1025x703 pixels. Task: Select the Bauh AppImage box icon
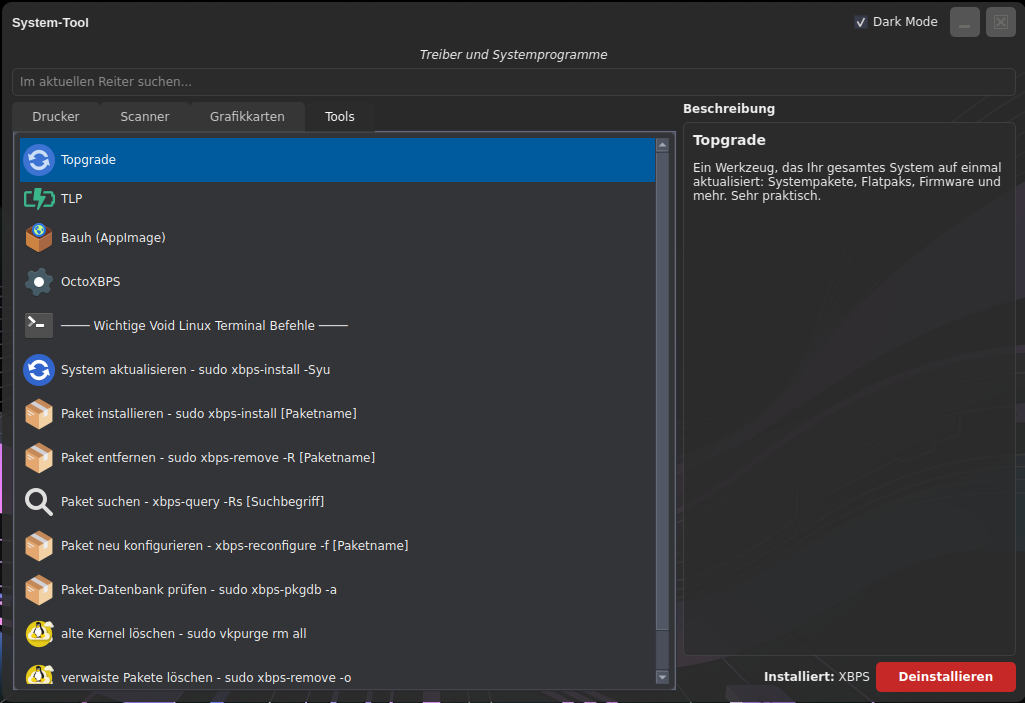point(39,238)
